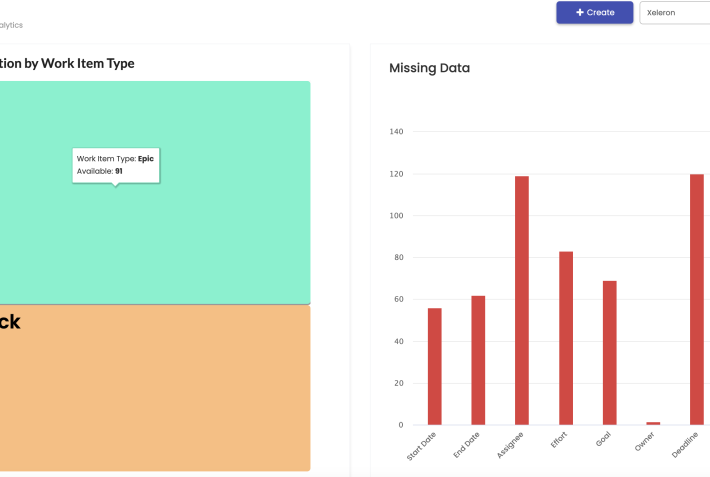Open the Xeleron dropdown selector
Viewport: 710px width, 477px height.
(674, 13)
